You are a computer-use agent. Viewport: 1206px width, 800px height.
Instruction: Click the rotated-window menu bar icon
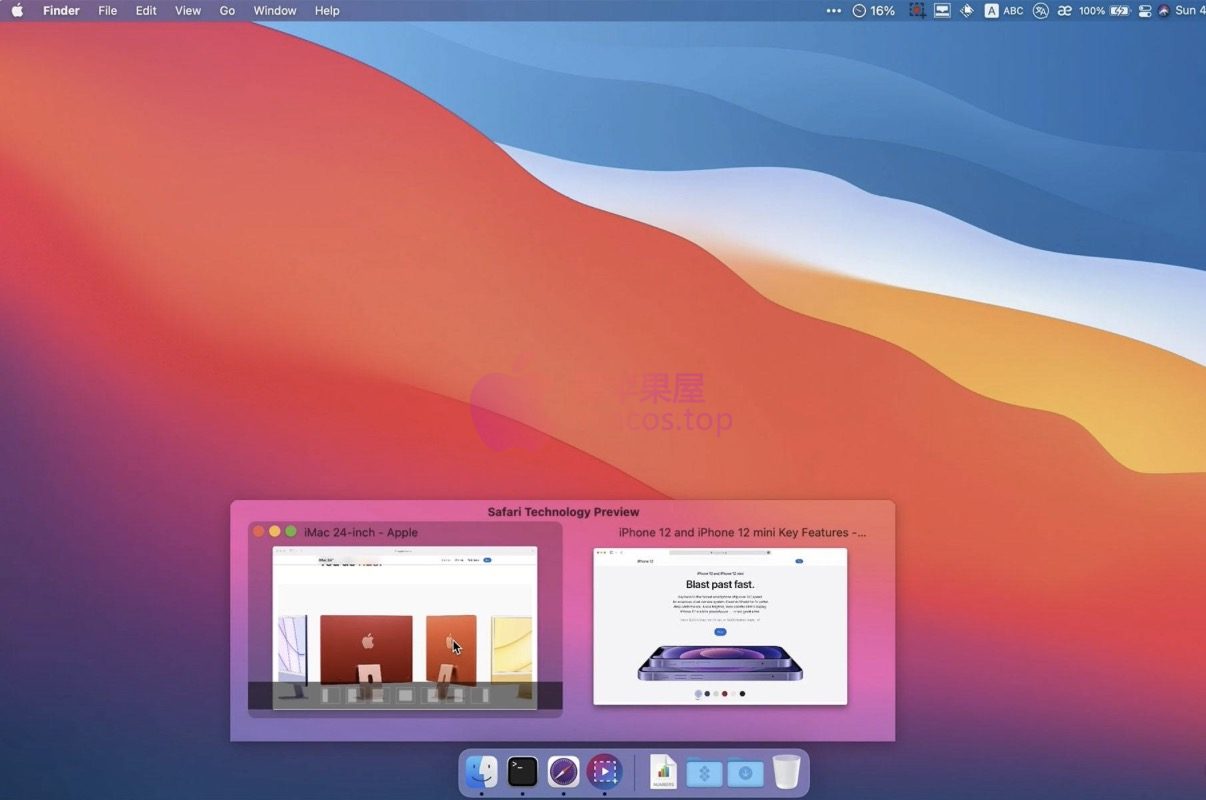[966, 10]
